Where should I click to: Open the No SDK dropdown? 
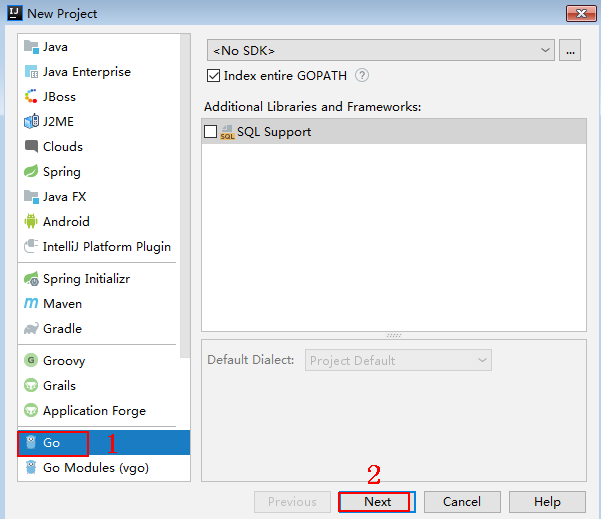click(x=381, y=50)
